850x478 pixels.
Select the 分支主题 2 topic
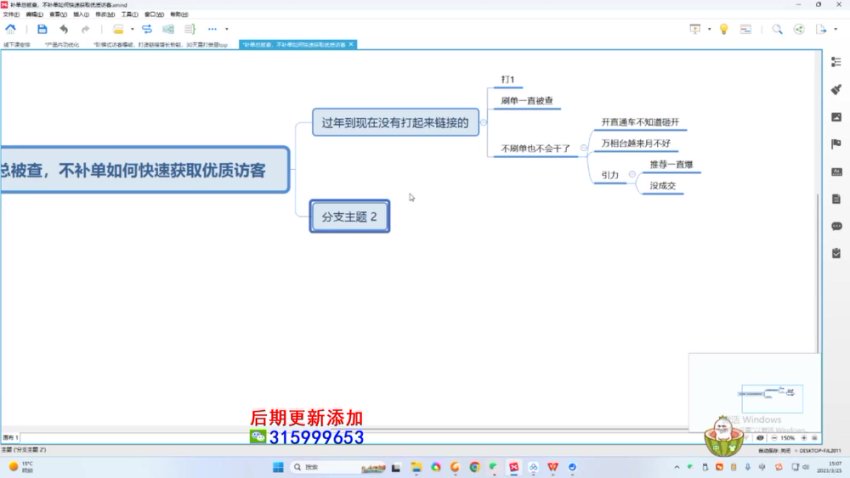[x=349, y=216]
